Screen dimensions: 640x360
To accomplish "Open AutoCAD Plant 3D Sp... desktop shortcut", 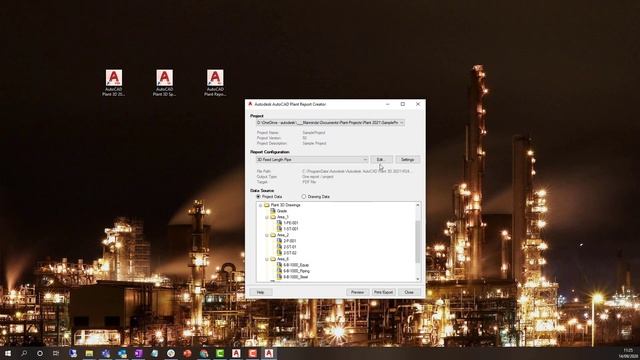I will 164,82.
